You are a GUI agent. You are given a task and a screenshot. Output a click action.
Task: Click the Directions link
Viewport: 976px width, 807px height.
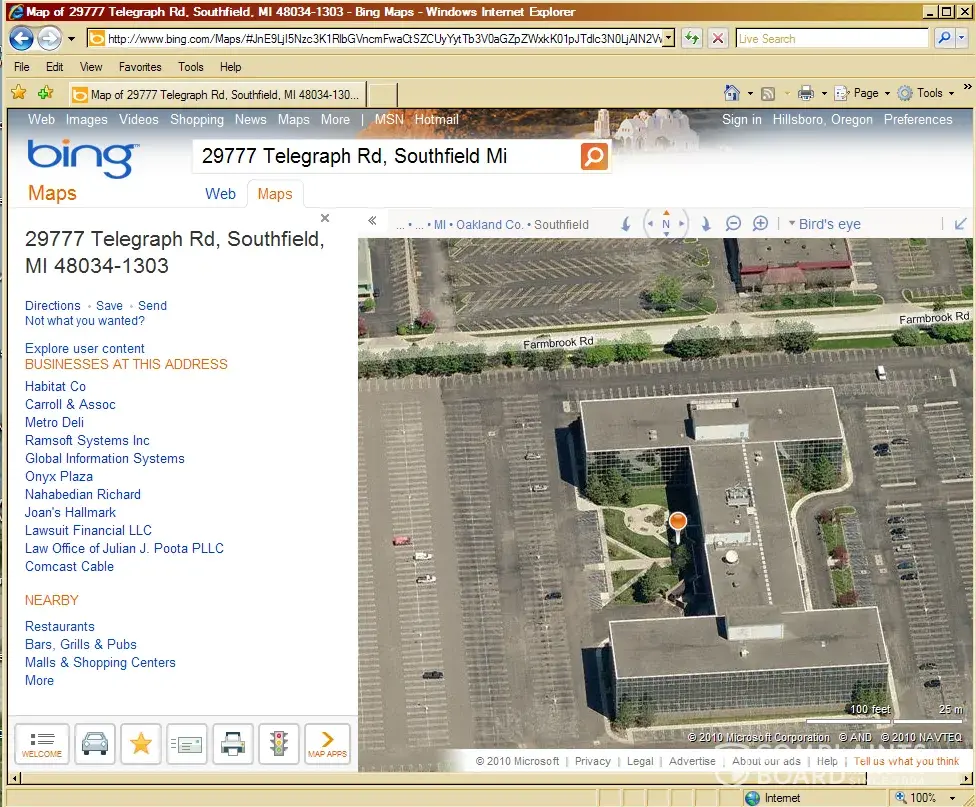53,306
